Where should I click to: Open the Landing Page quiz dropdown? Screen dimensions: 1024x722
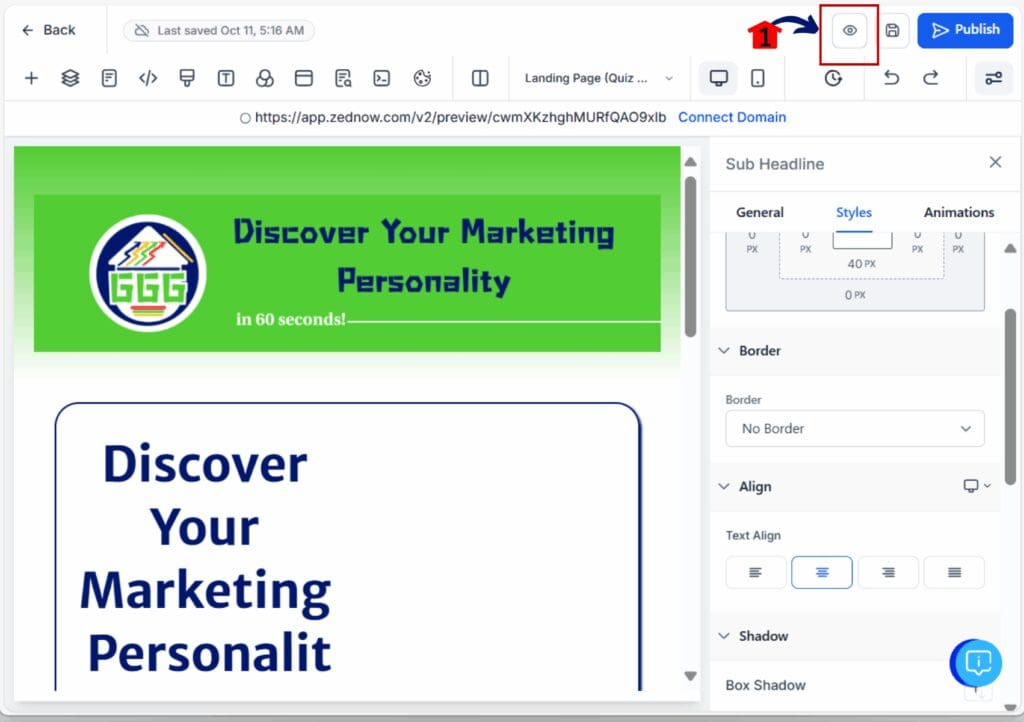[x=598, y=77]
